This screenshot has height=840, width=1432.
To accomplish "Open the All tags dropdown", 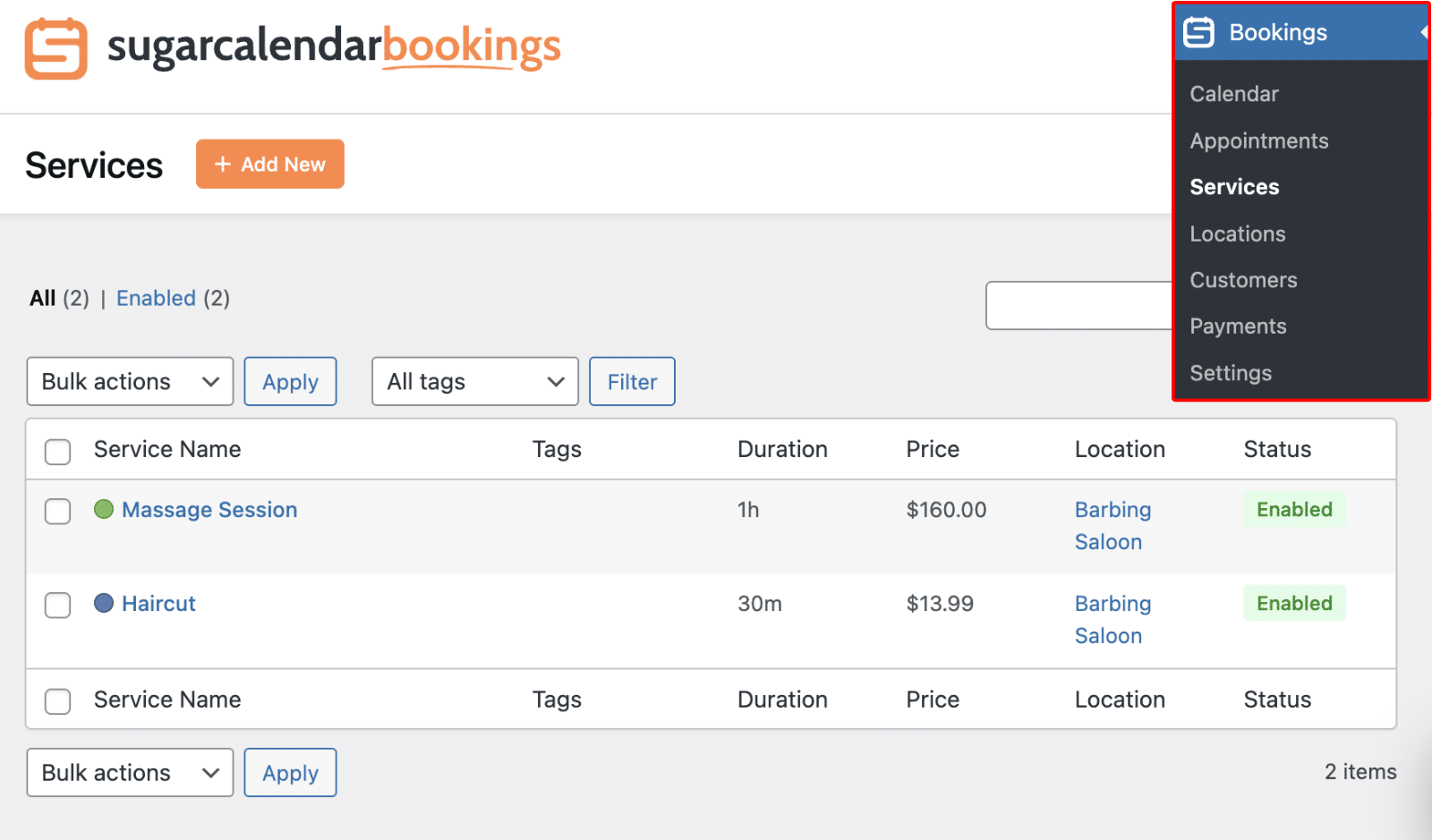I will click(x=474, y=381).
